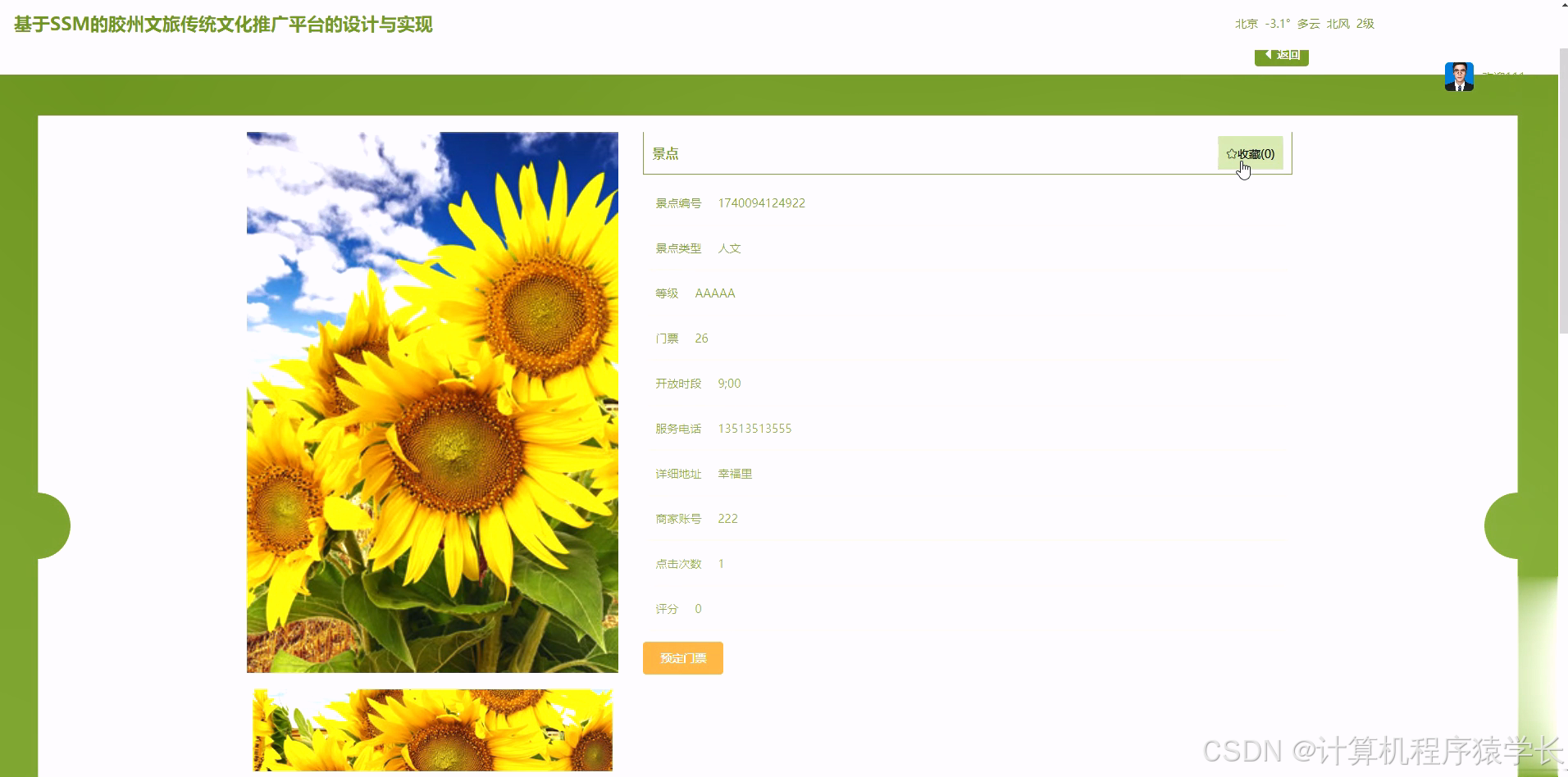Open the platform title link on top left
This screenshot has width=1568, height=777.
pos(221,25)
